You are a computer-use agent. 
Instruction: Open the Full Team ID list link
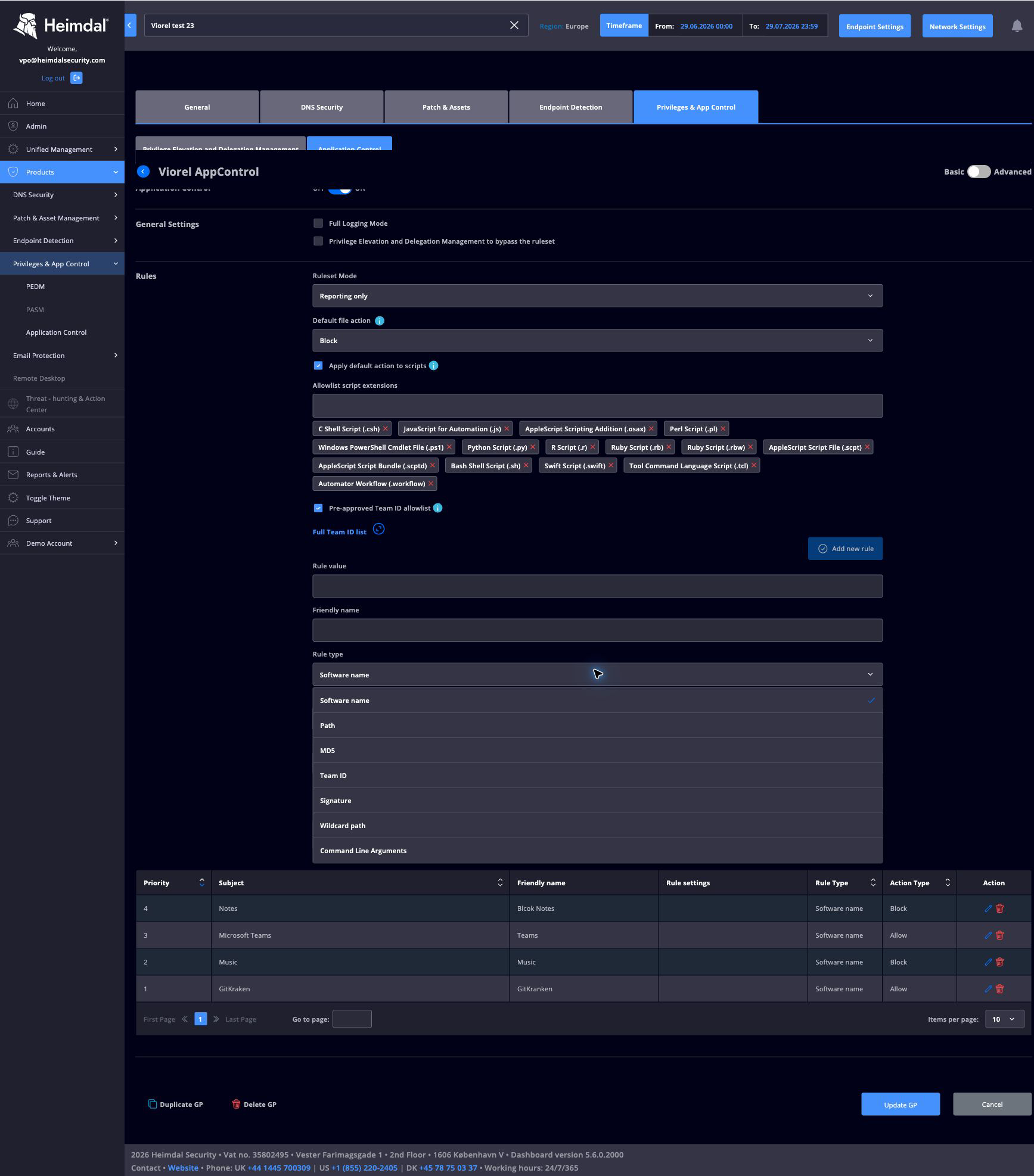pyautogui.click(x=339, y=532)
